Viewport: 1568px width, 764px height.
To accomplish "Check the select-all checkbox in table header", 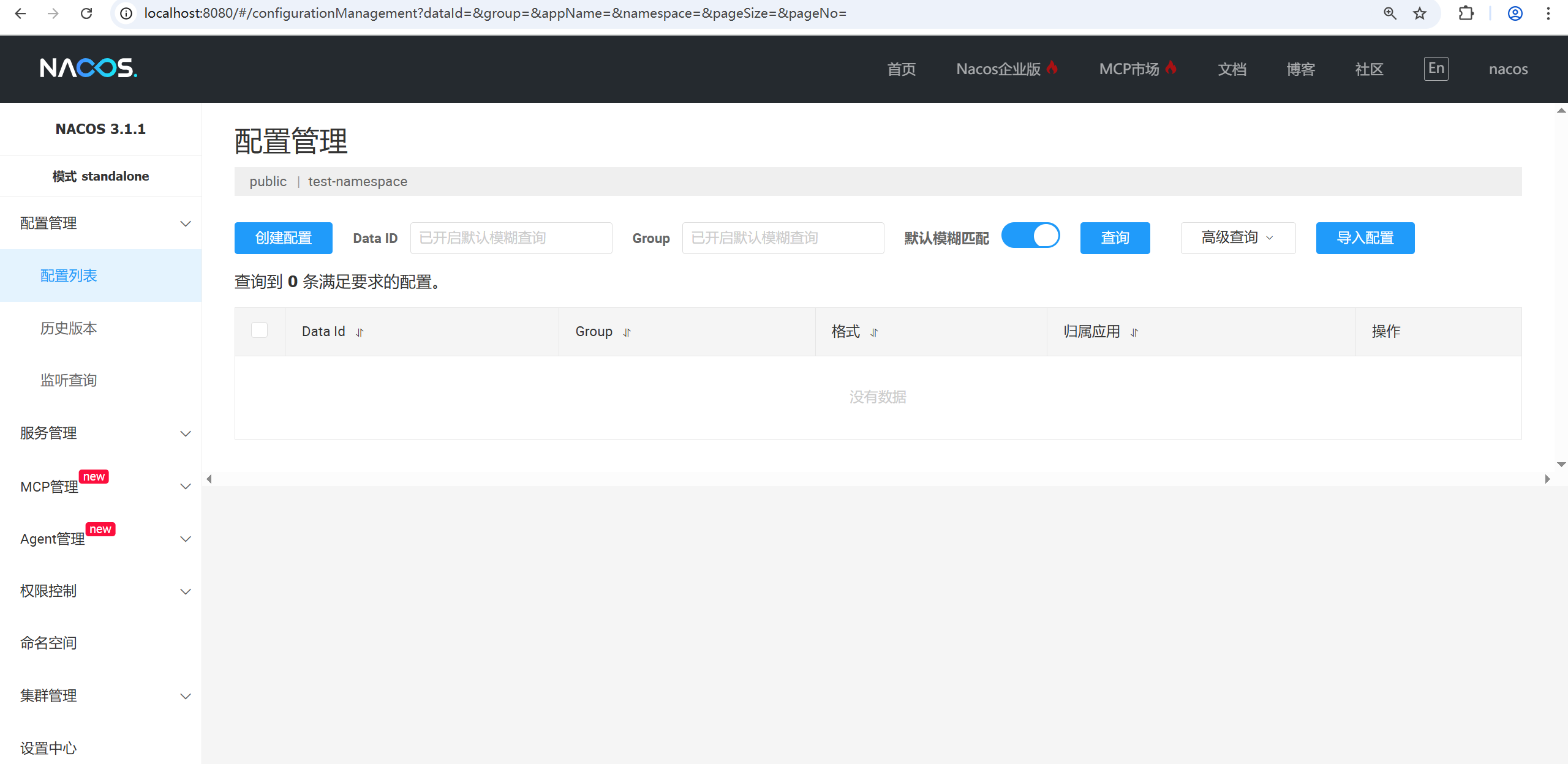I will (x=260, y=331).
